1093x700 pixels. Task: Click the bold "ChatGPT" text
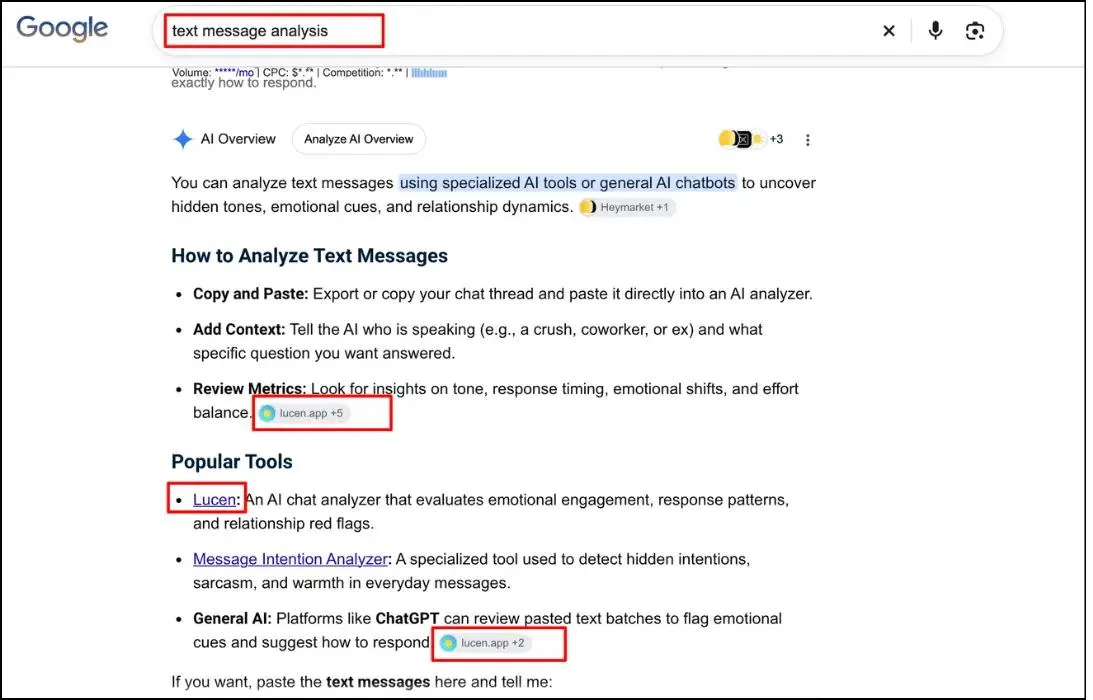point(407,618)
